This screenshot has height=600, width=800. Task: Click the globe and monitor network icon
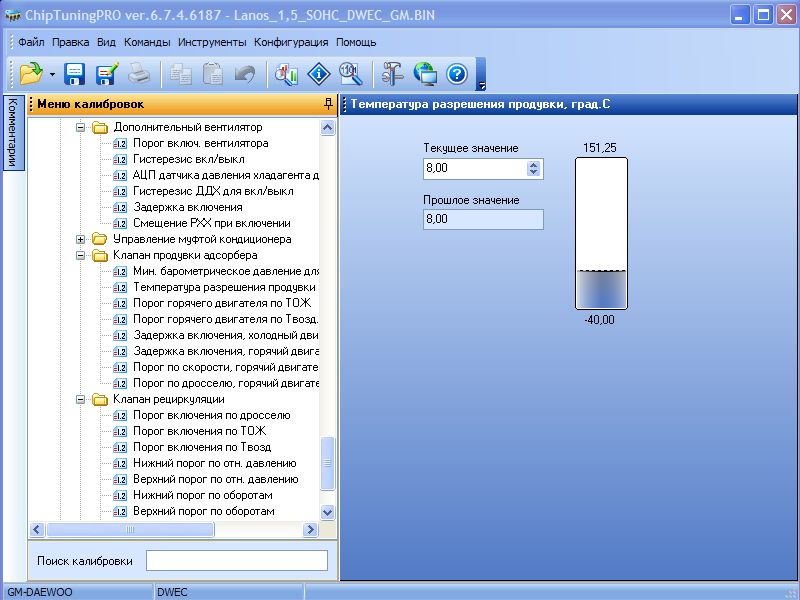pyautogui.click(x=425, y=73)
